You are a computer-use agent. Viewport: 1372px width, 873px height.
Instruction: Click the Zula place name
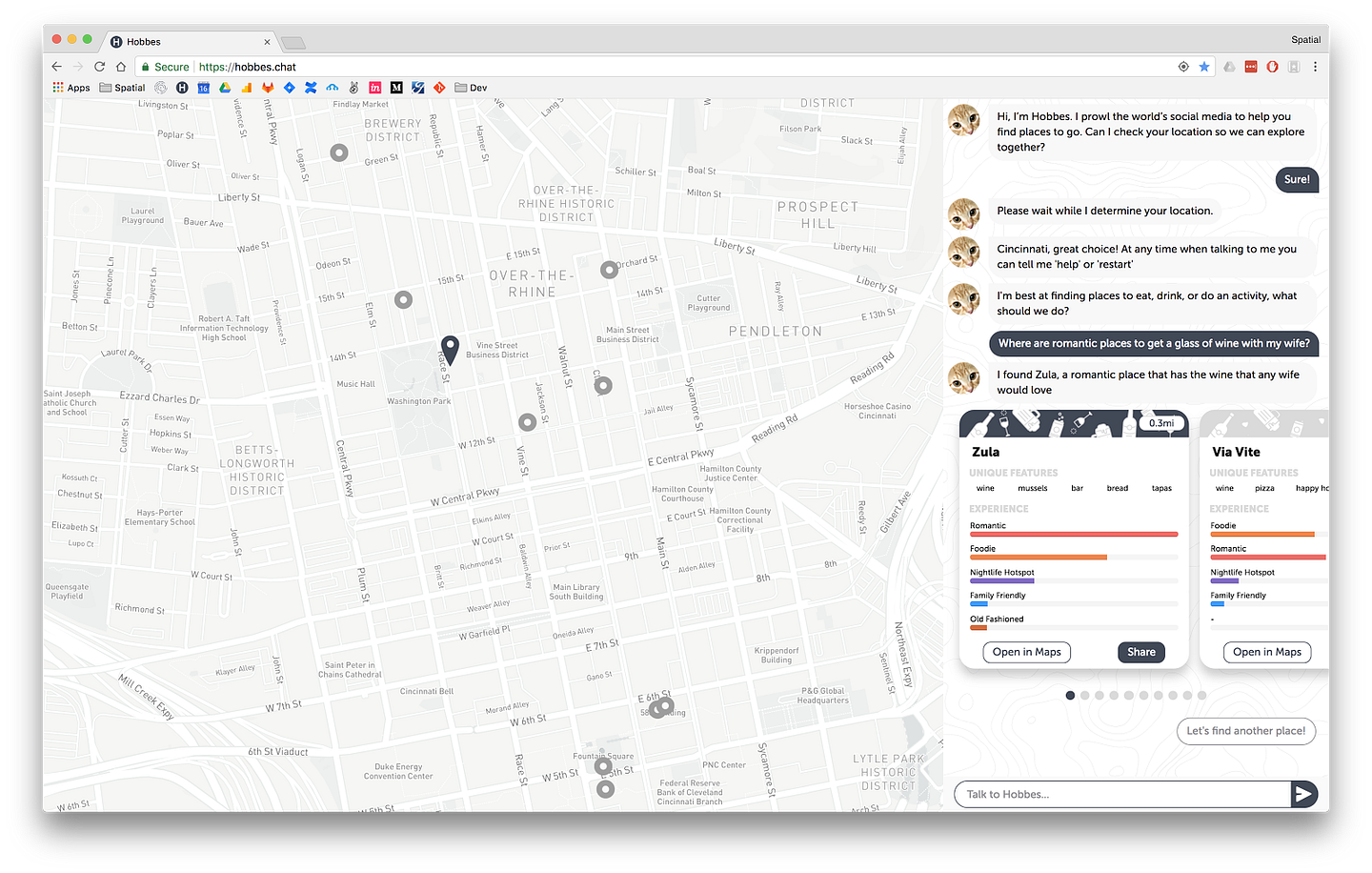985,452
